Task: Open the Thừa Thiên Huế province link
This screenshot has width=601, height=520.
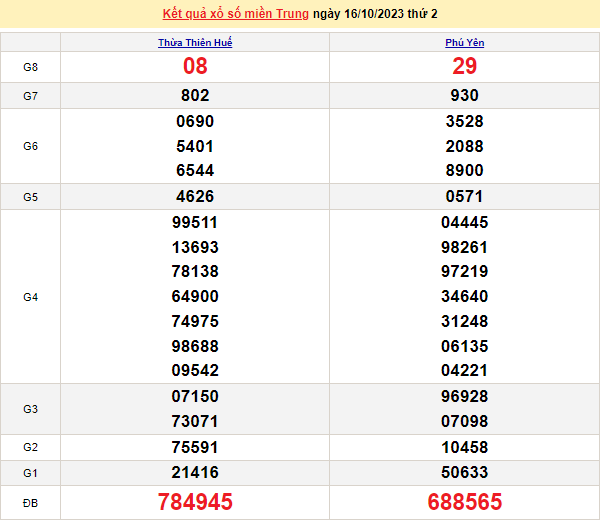Action: point(195,43)
